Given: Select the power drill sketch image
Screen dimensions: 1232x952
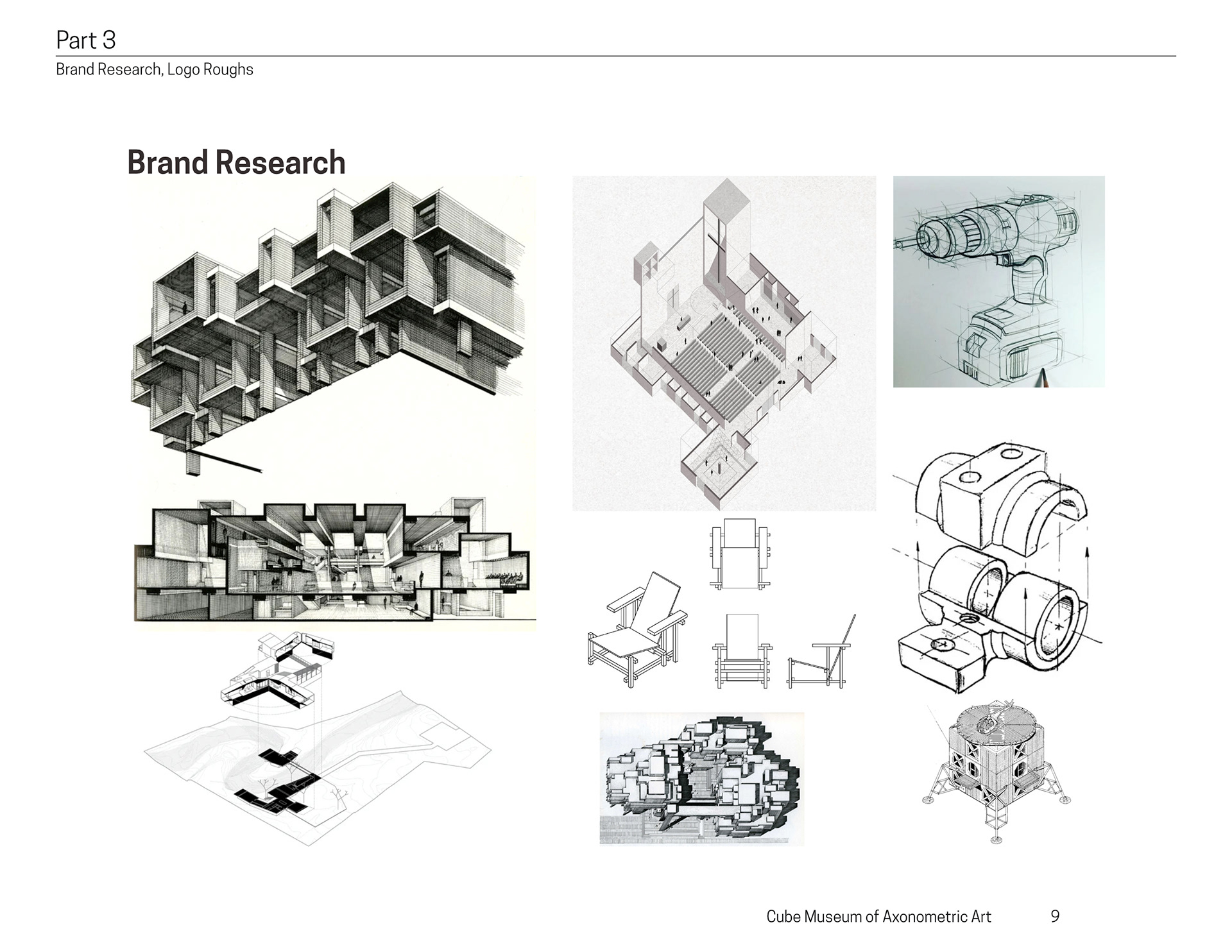Looking at the screenshot, I should [x=998, y=281].
